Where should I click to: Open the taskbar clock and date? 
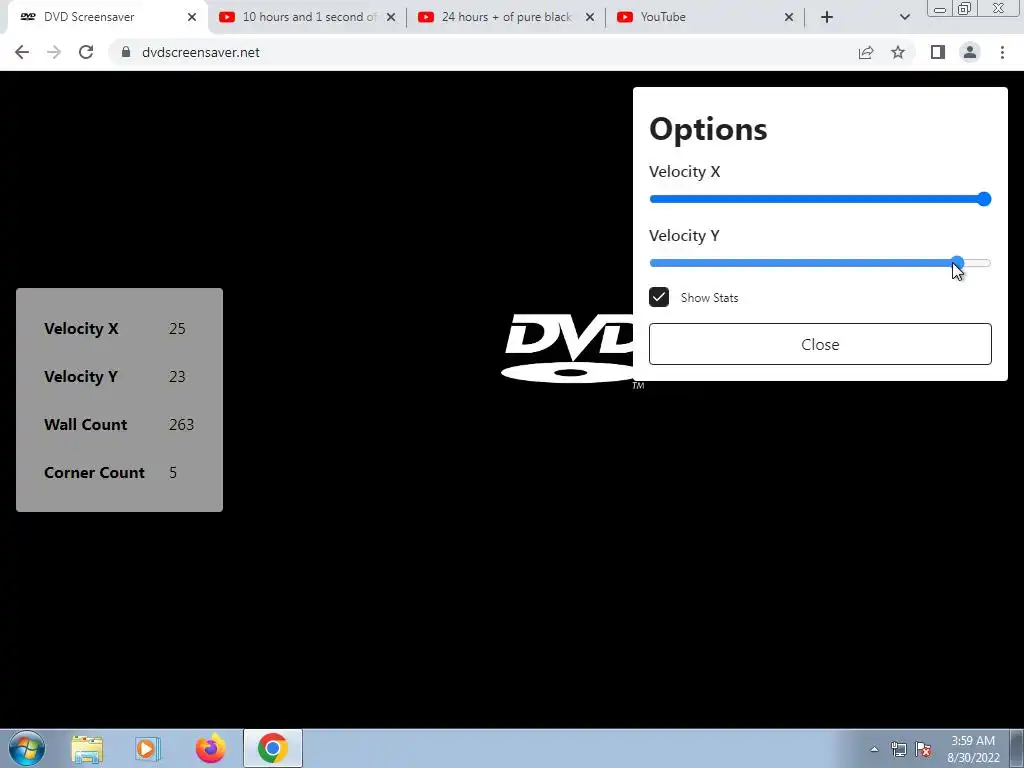(973, 749)
